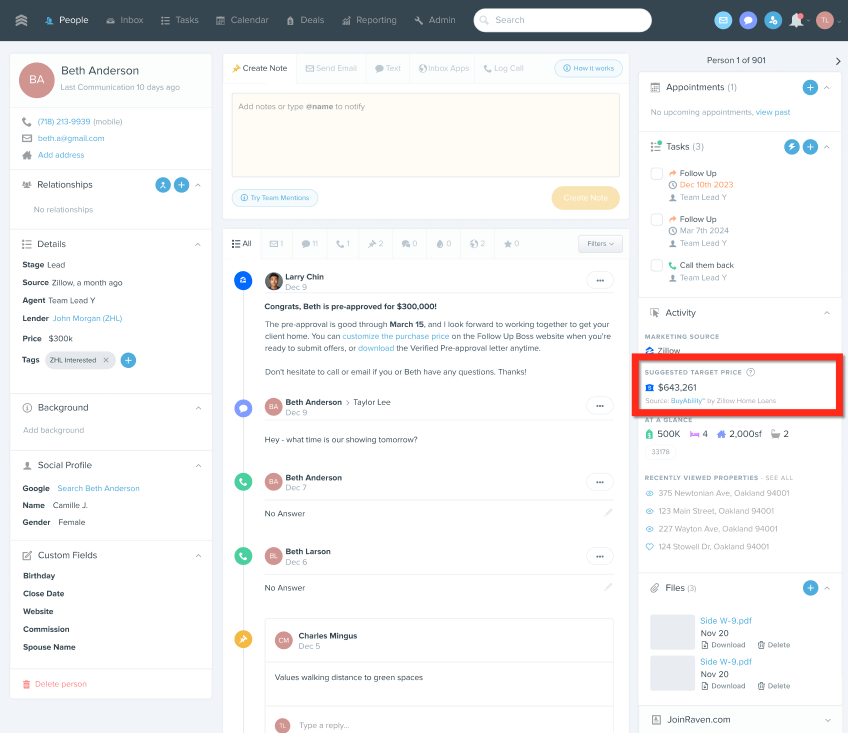
Task: Click the notifications bell icon
Action: (x=796, y=20)
